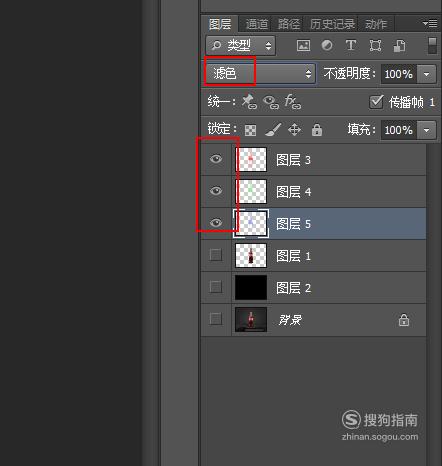Filter layers by type (T) icon
Image resolution: width=442 pixels, height=466 pixels.
(350, 45)
